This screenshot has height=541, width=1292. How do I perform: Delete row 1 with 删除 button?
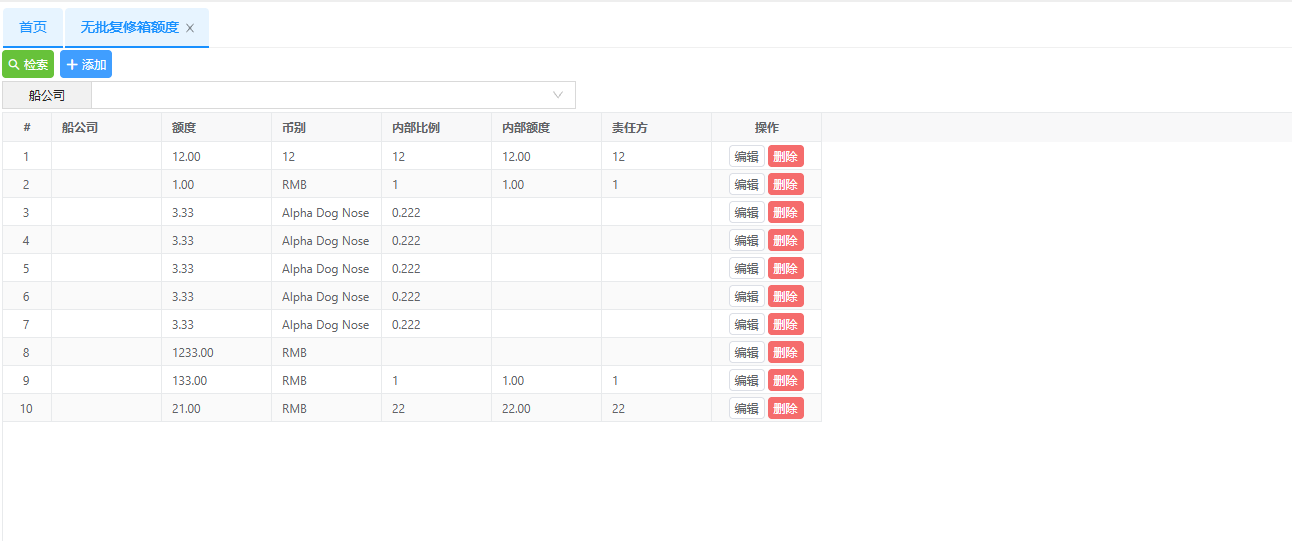785,157
